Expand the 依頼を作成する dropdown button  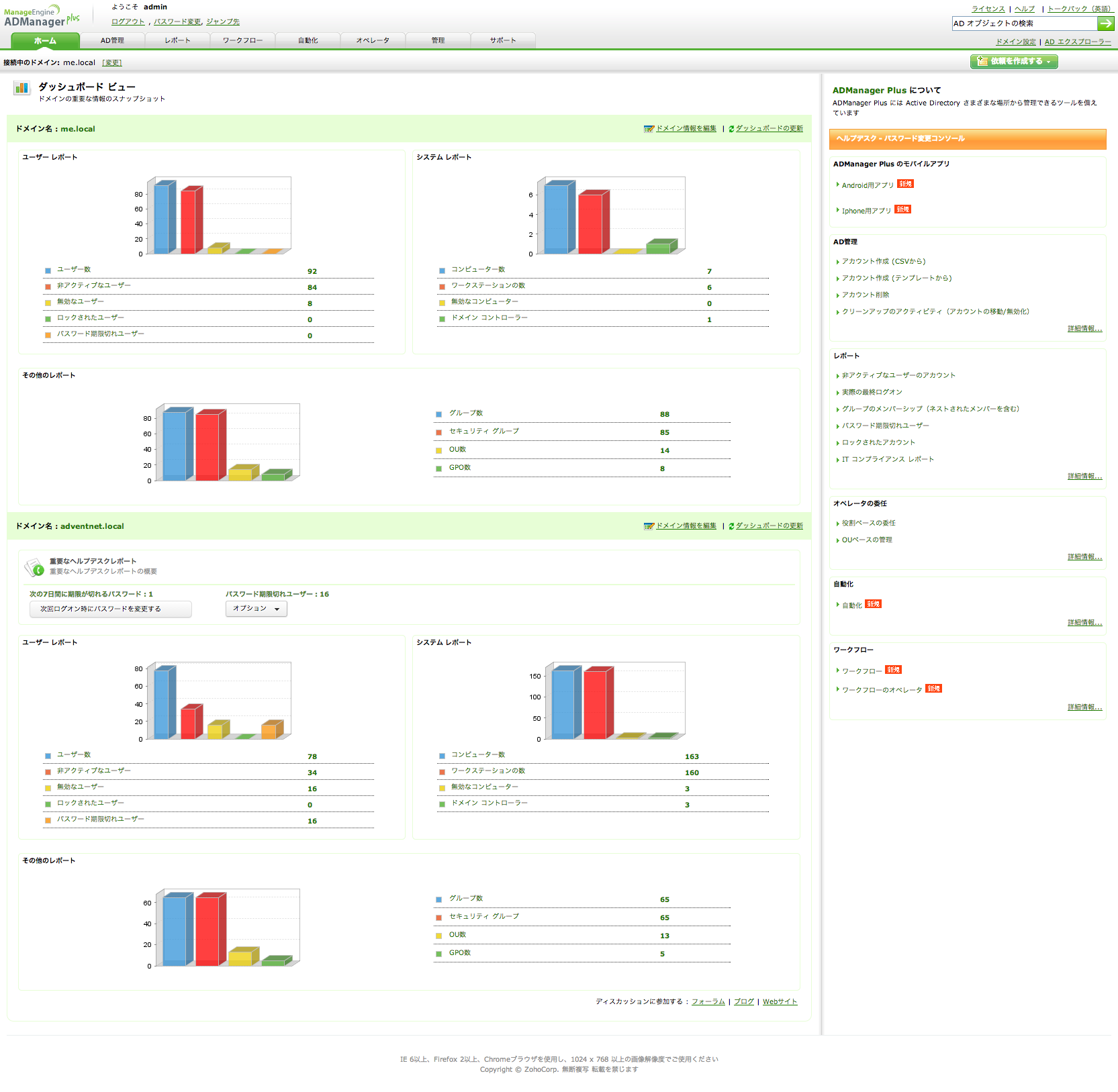point(1014,61)
